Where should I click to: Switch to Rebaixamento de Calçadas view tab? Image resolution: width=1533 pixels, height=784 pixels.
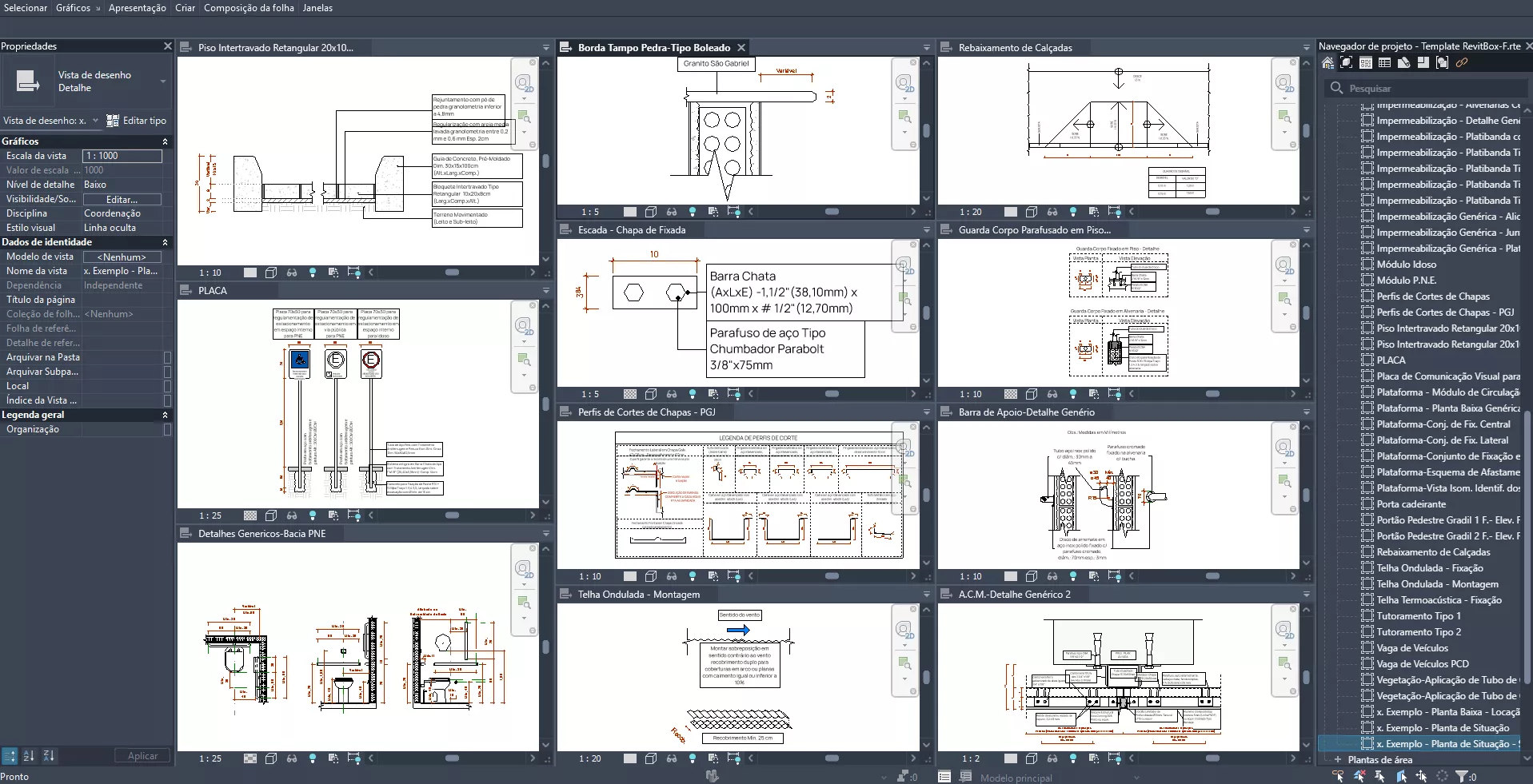pyautogui.click(x=1015, y=48)
